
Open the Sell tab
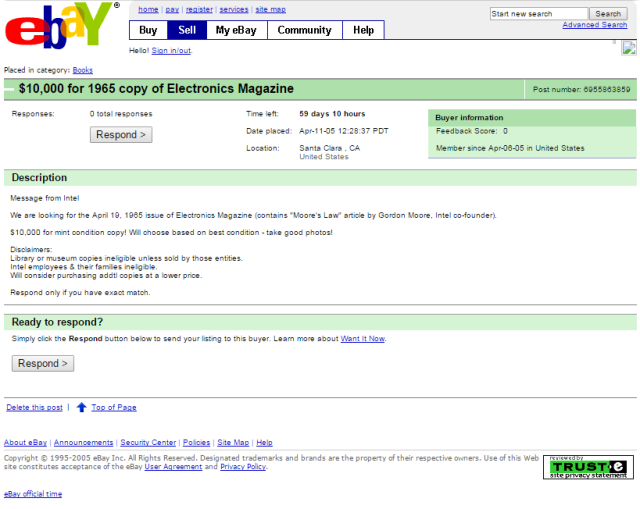[x=187, y=30]
